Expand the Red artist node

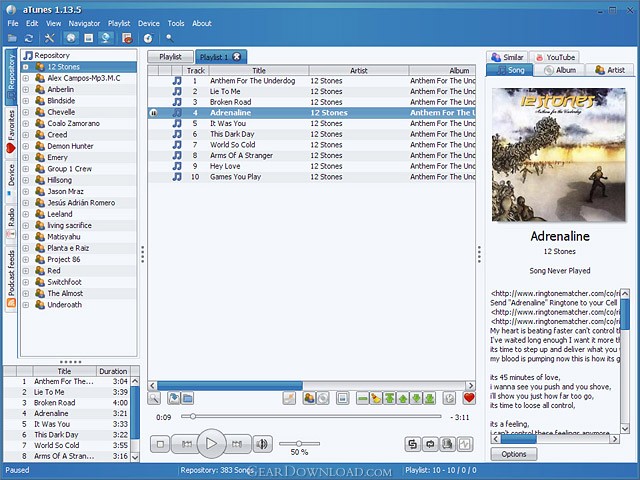(26, 271)
